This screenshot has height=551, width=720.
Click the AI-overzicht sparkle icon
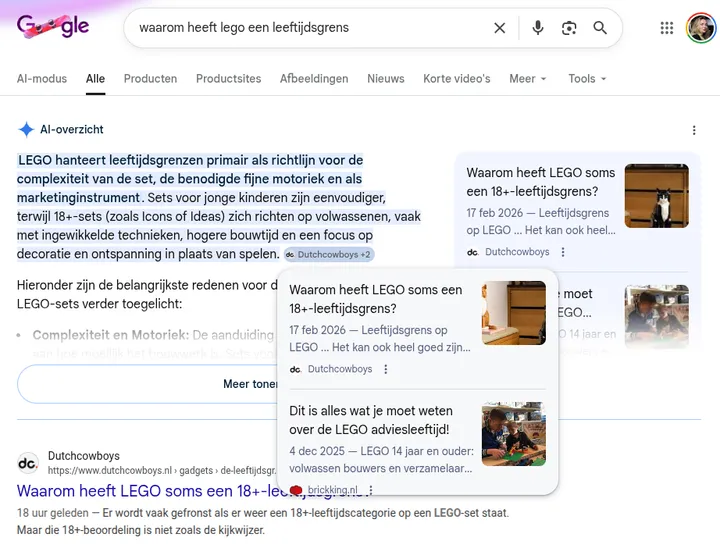(x=26, y=129)
